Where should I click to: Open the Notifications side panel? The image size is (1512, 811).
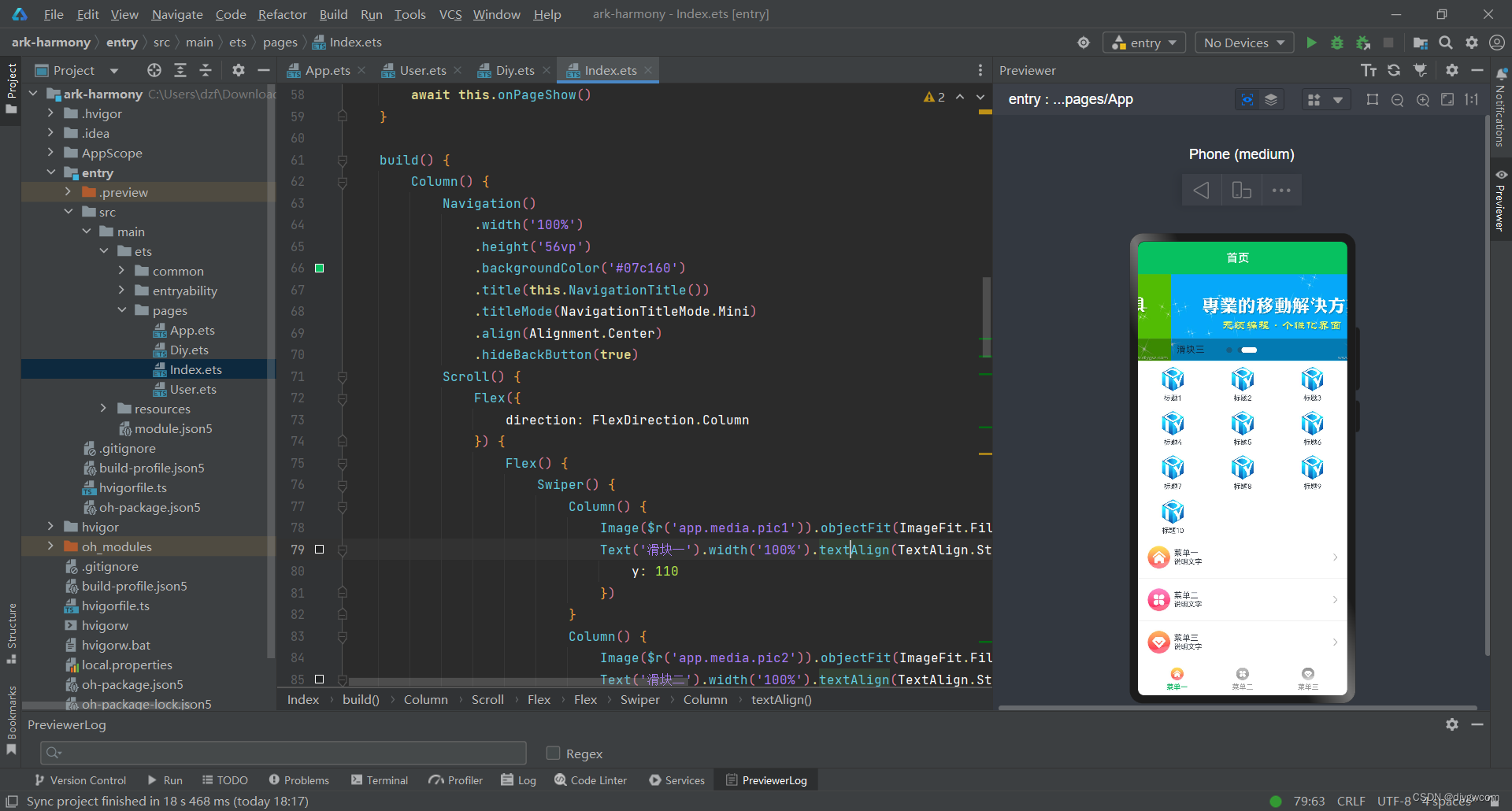tap(1501, 106)
